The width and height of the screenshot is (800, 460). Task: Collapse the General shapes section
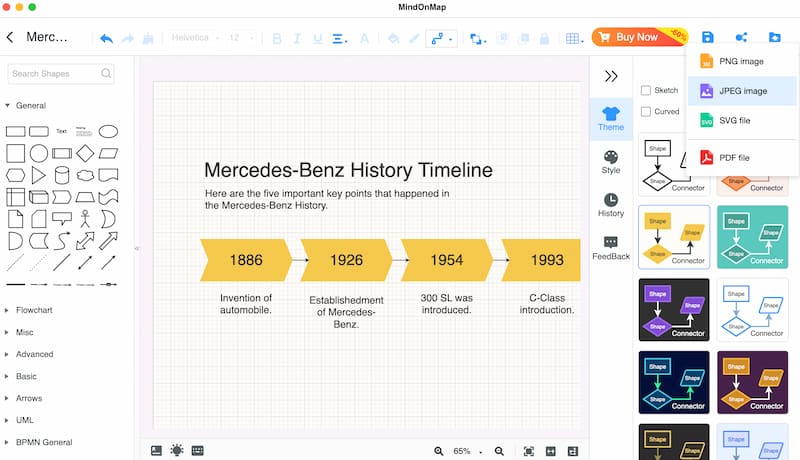(x=7, y=106)
